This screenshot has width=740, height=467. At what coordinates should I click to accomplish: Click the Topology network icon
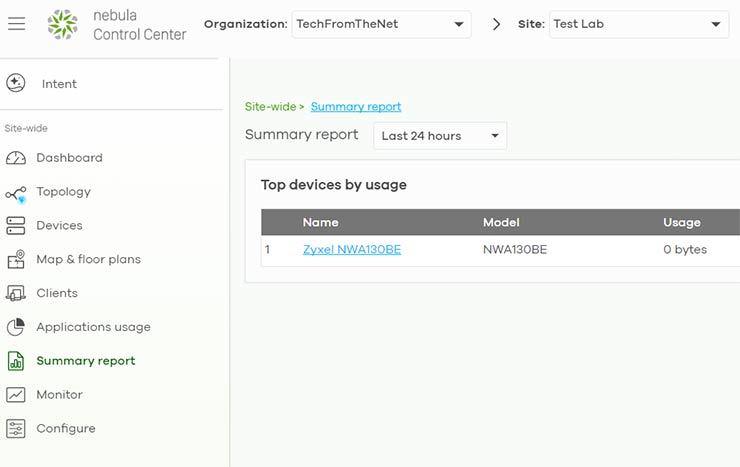coord(16,193)
